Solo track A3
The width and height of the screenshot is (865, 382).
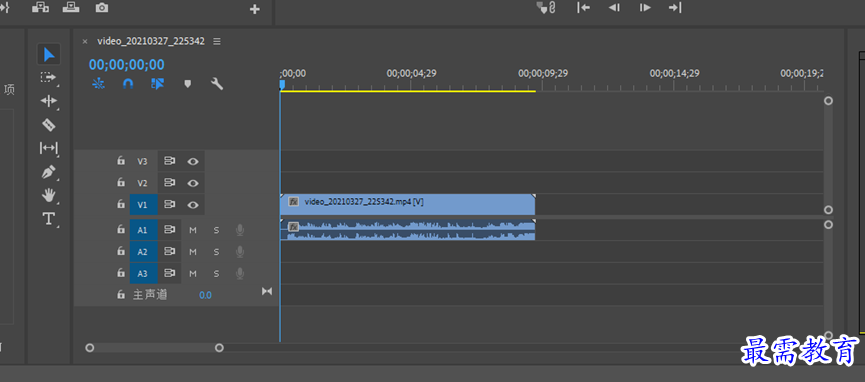216,273
